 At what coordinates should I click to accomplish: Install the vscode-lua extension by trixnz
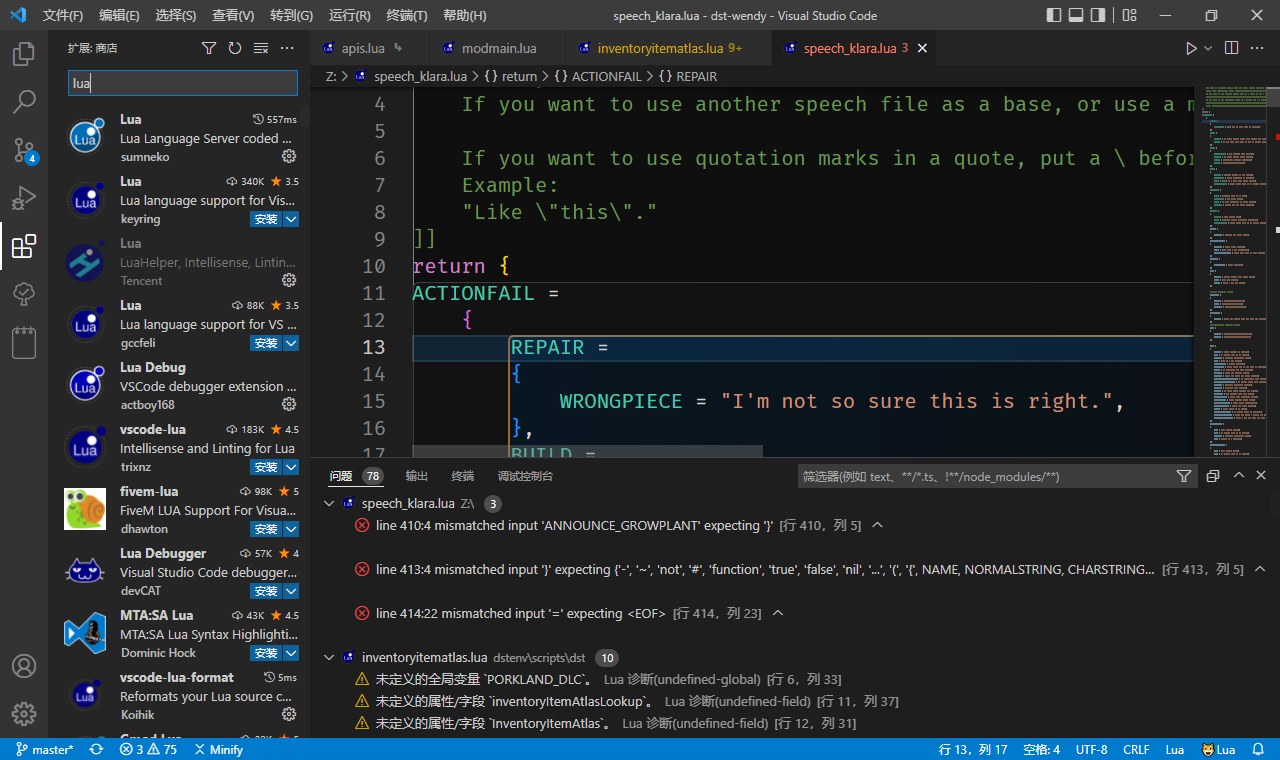(x=266, y=467)
